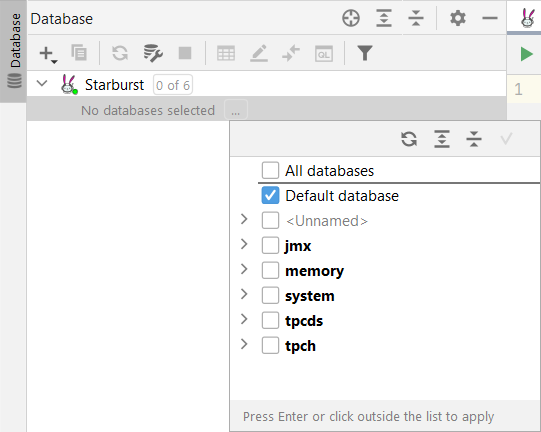Click line number 1 in editor gutter
The image size is (541, 432).
tap(518, 90)
